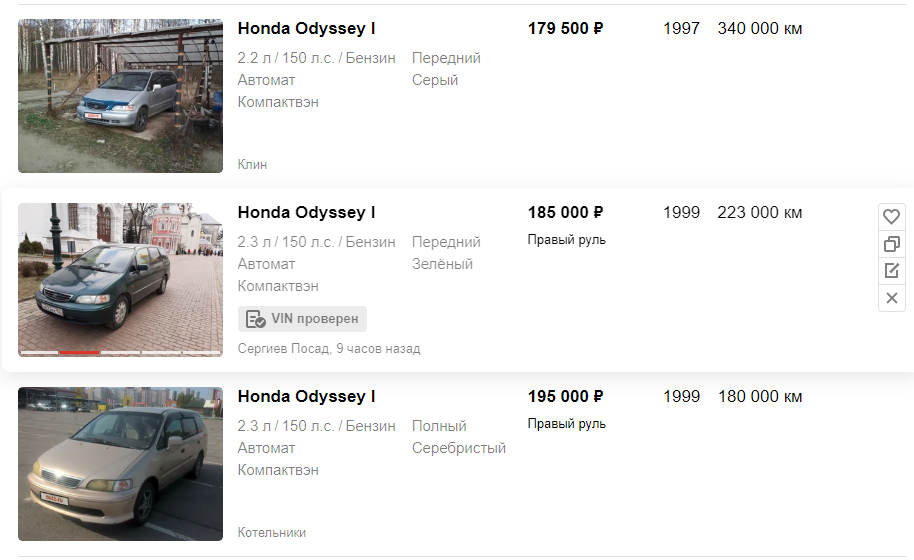Image resolution: width=914 pixels, height=560 pixels.
Task: Open the silver Odyssey photo from Котельники
Action: [x=120, y=464]
